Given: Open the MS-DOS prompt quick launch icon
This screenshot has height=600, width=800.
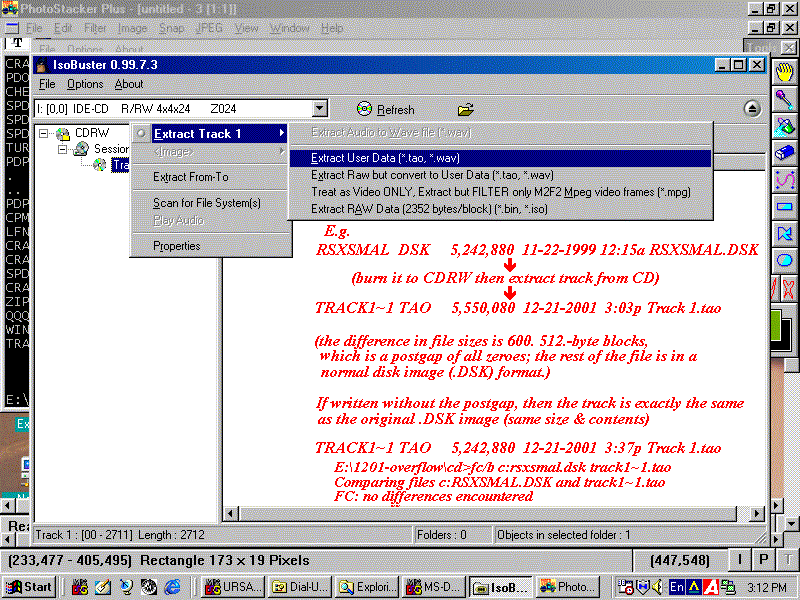Looking at the screenshot, I should coord(80,587).
